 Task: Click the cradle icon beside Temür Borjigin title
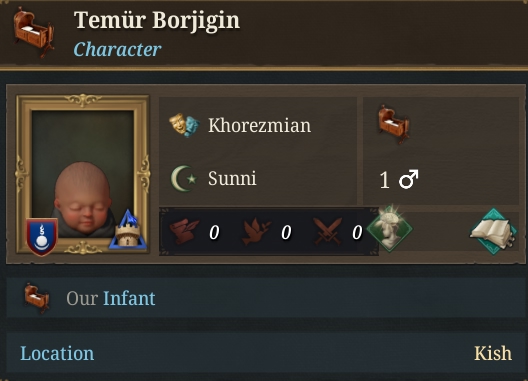click(x=34, y=33)
